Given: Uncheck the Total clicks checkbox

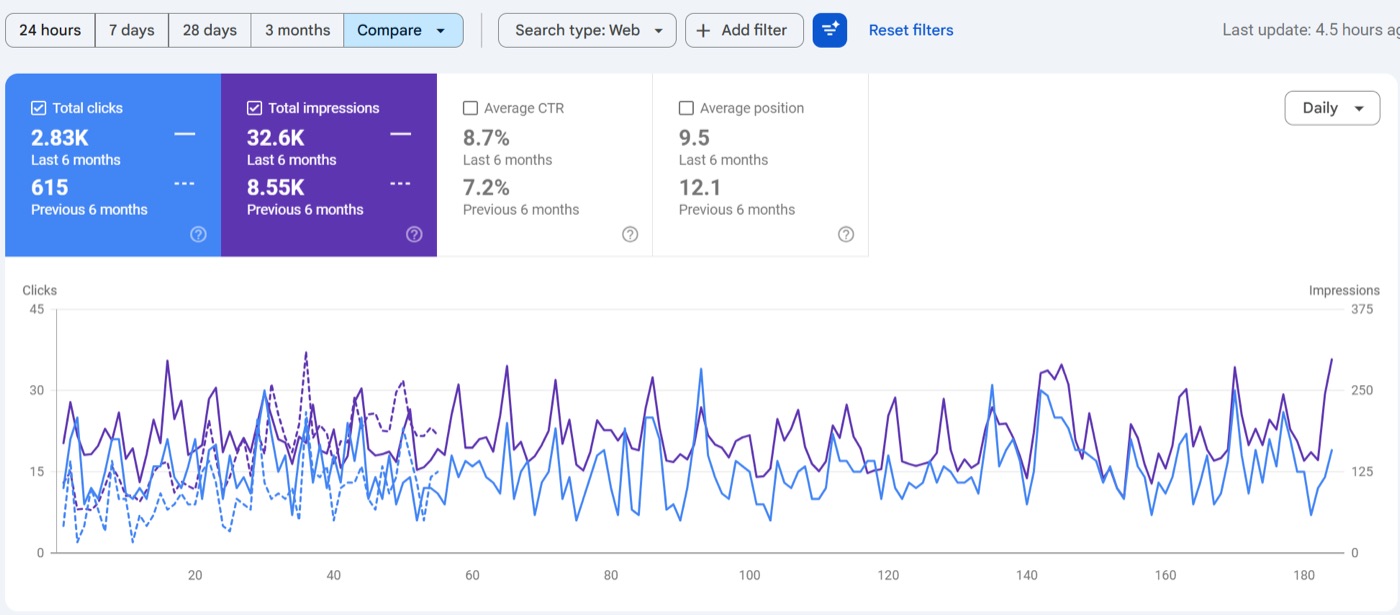Looking at the screenshot, I should click(39, 108).
